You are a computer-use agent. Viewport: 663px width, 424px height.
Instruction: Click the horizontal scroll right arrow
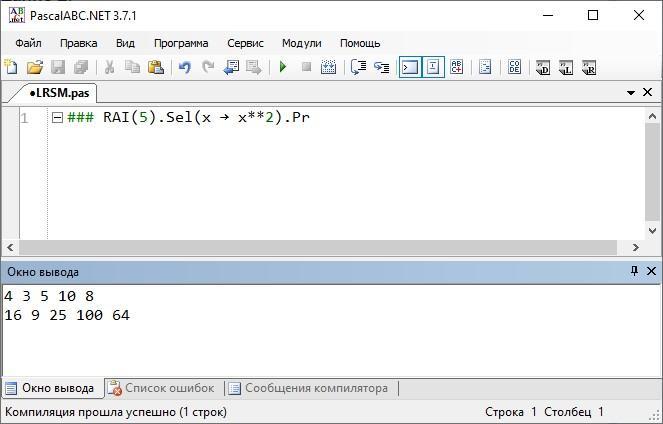[636, 248]
